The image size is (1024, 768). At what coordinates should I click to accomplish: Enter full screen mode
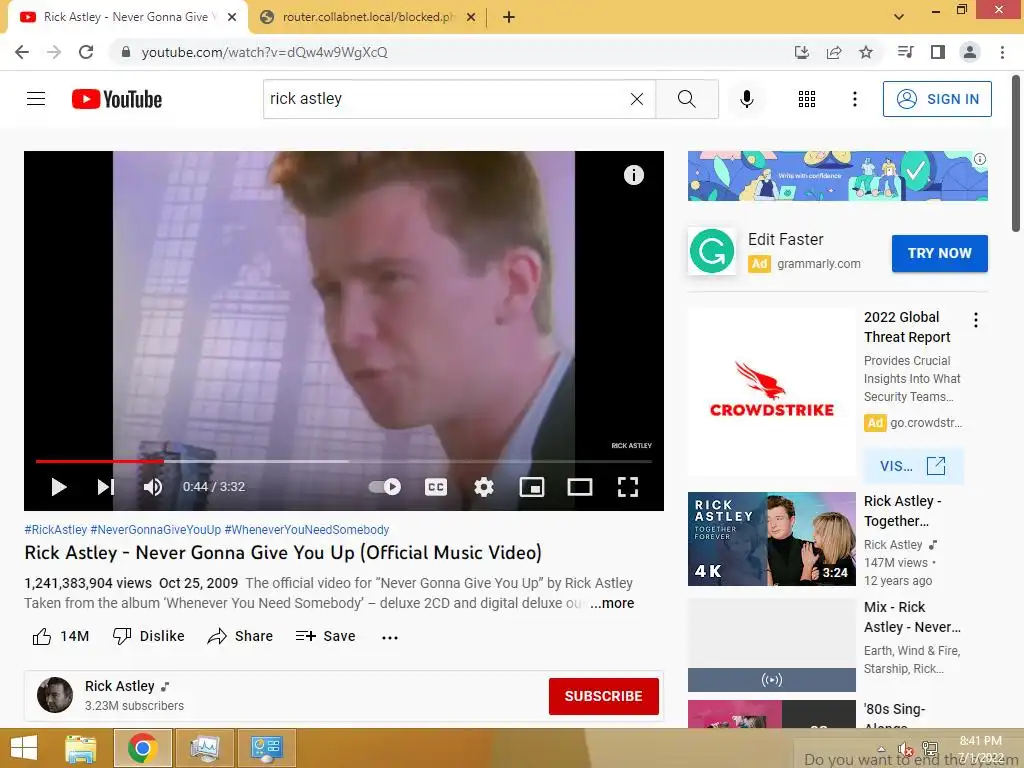628,487
